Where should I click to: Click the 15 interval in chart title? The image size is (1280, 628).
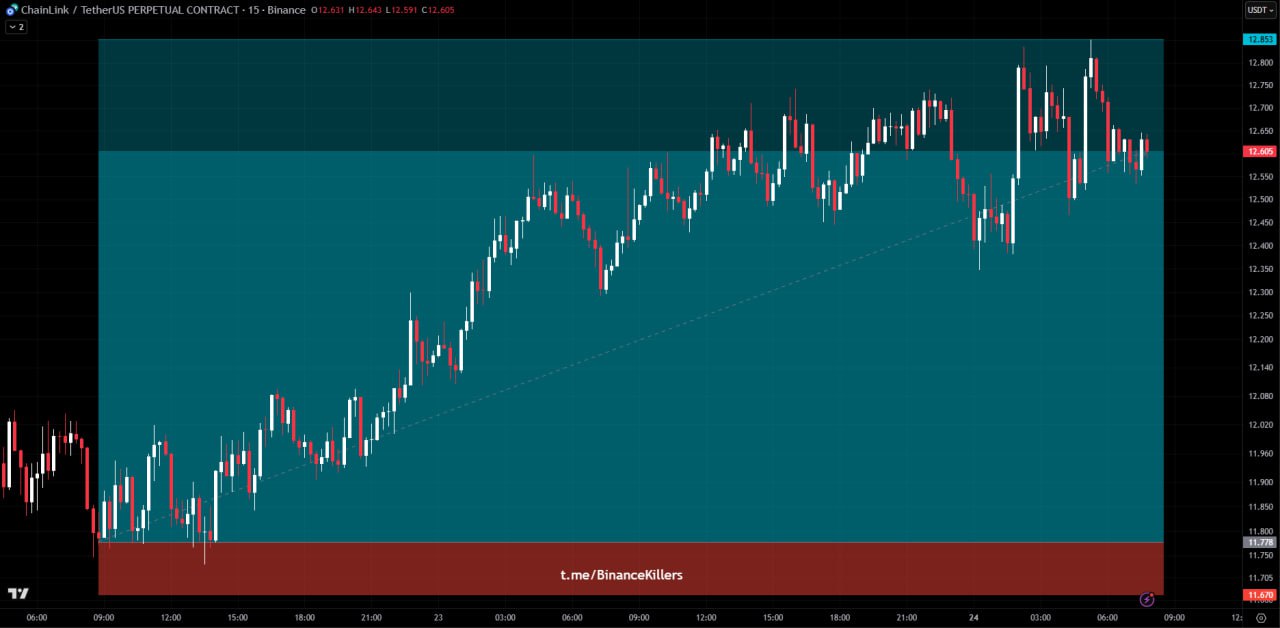point(254,10)
